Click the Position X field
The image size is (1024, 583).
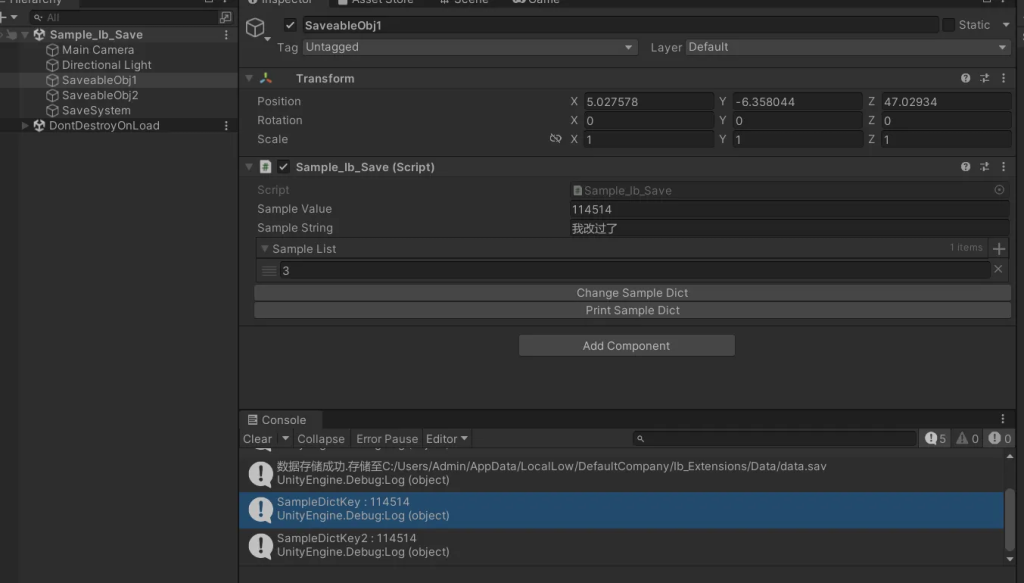(648, 101)
